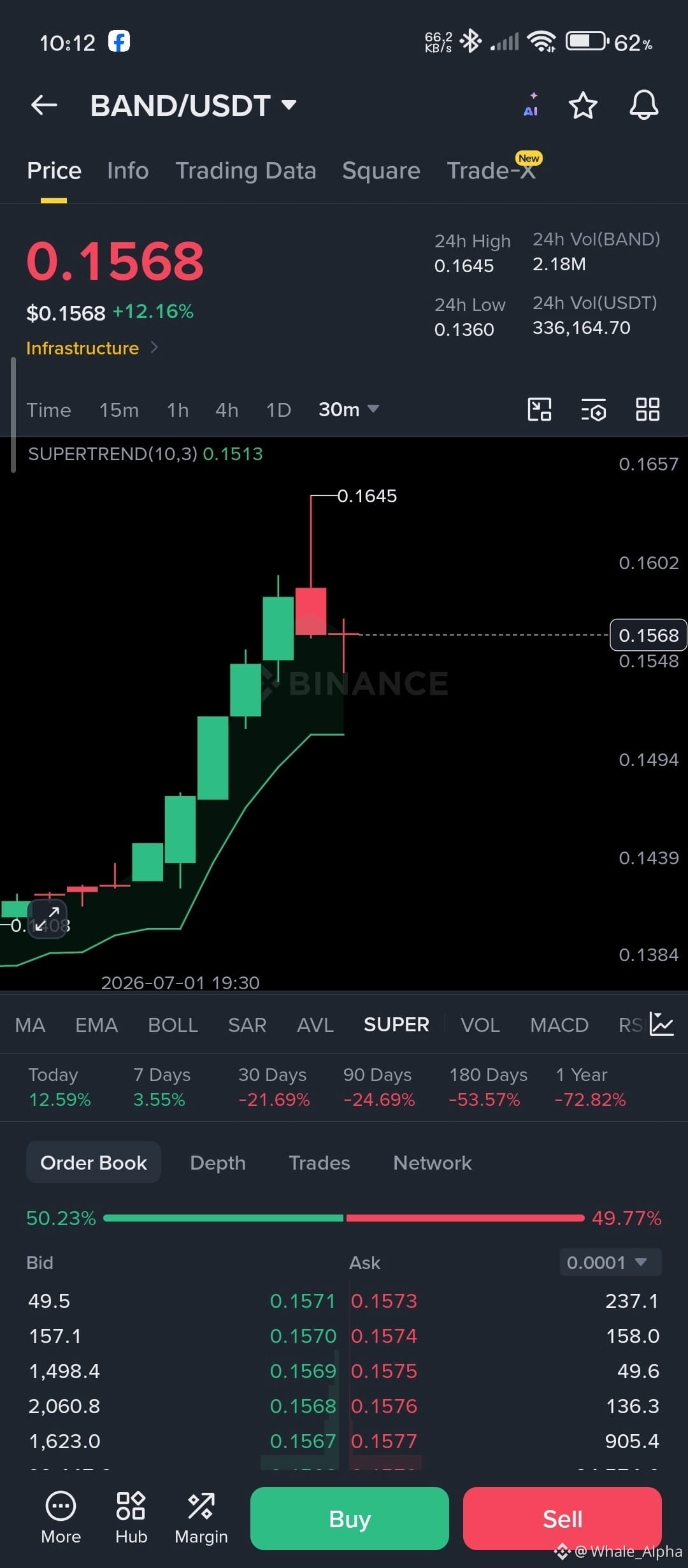The width and height of the screenshot is (688, 1568).
Task: Switch to the Trading Data tab
Action: 245,171
